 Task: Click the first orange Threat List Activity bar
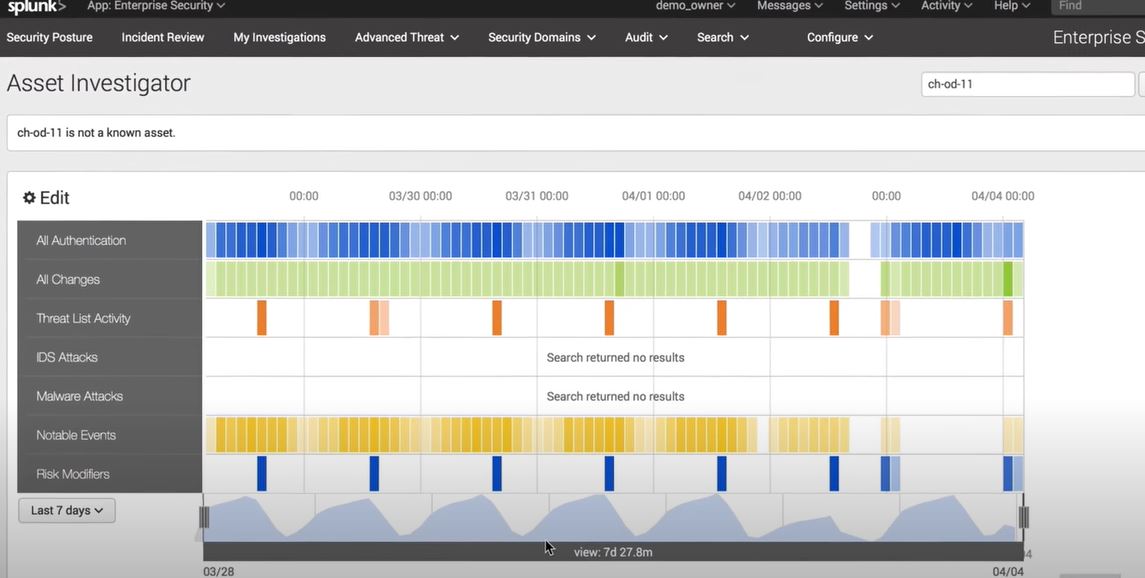pos(261,317)
